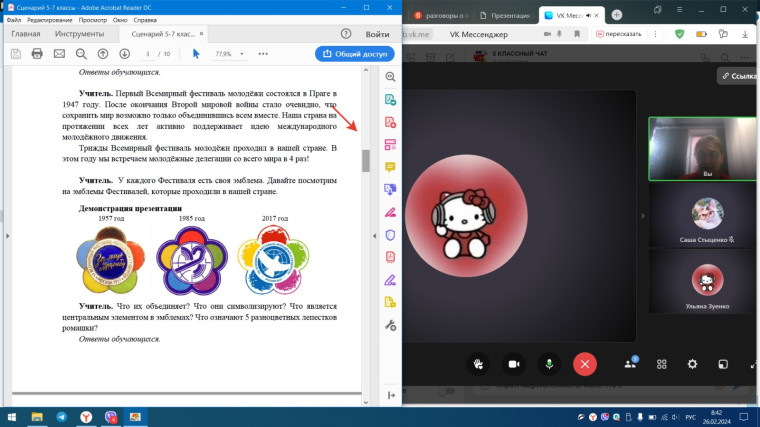Screen dimensions: 760x427
Task: Click the Save icon in Acrobat toolbar
Action: coord(16,54)
